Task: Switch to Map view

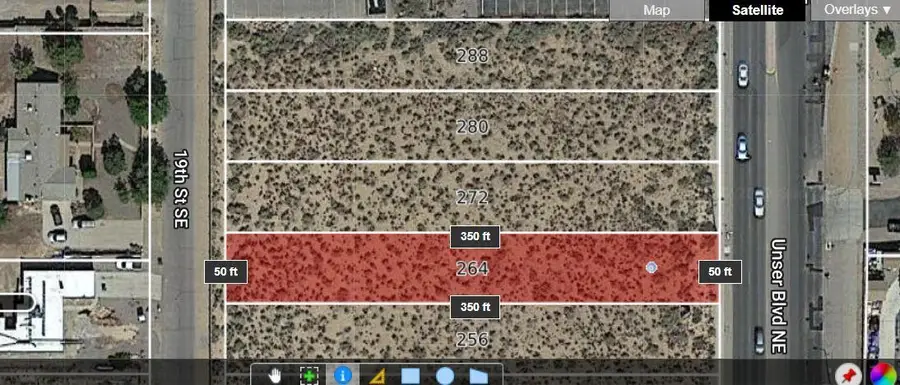Action: pyautogui.click(x=657, y=10)
